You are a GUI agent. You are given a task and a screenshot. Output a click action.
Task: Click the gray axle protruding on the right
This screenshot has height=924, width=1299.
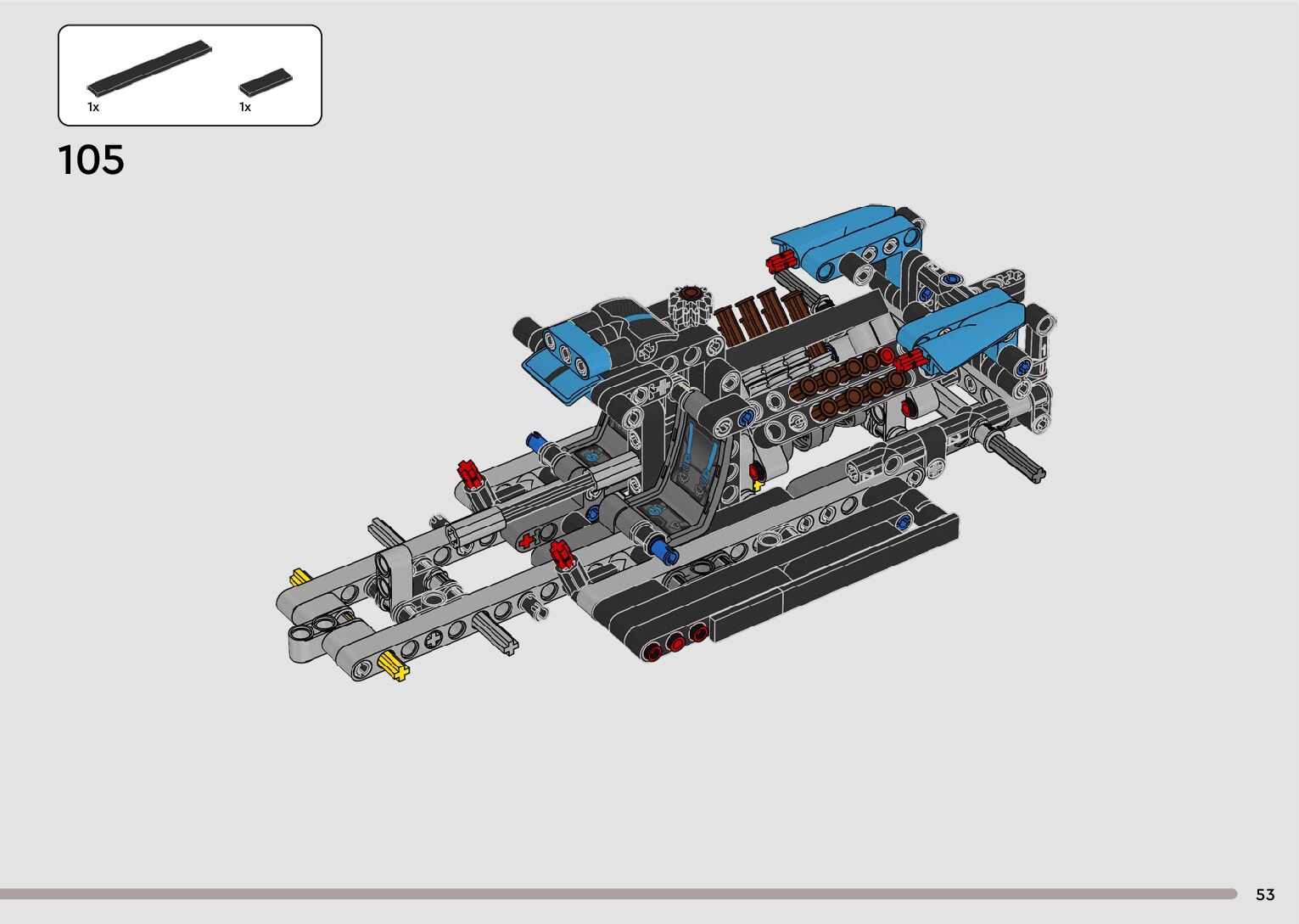[x=1018, y=456]
